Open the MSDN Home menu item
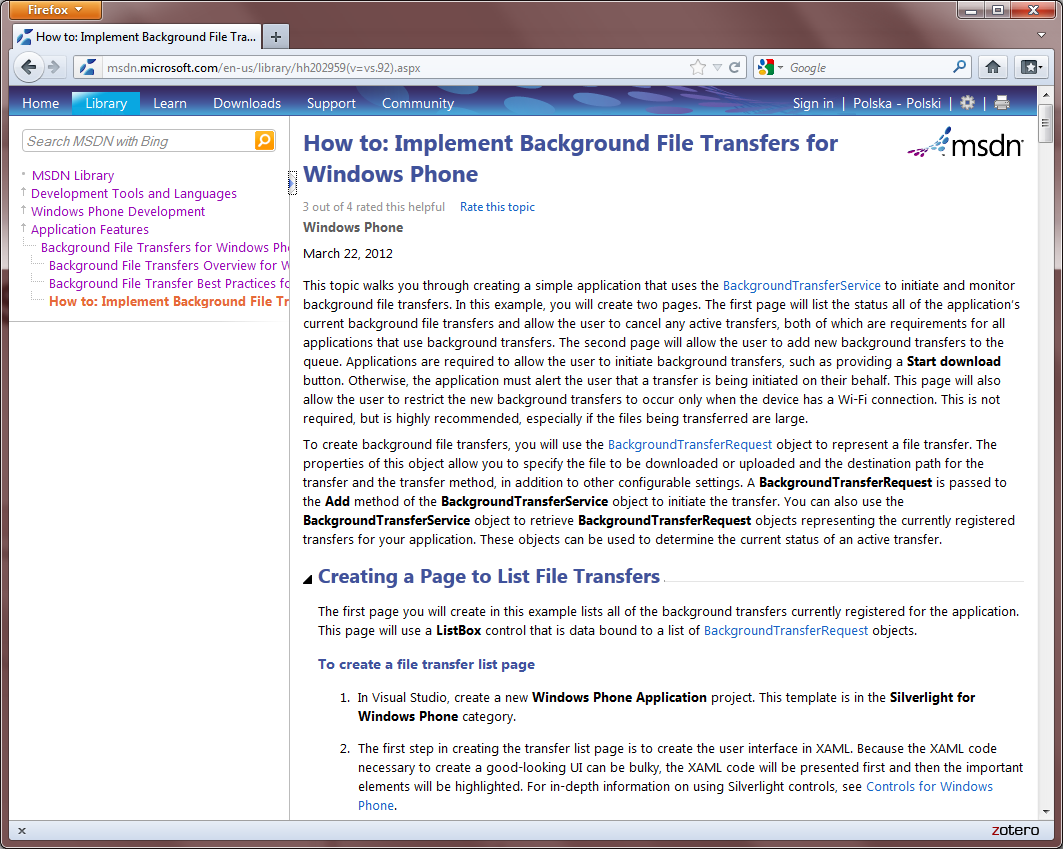Image resolution: width=1063 pixels, height=849 pixels. click(40, 103)
